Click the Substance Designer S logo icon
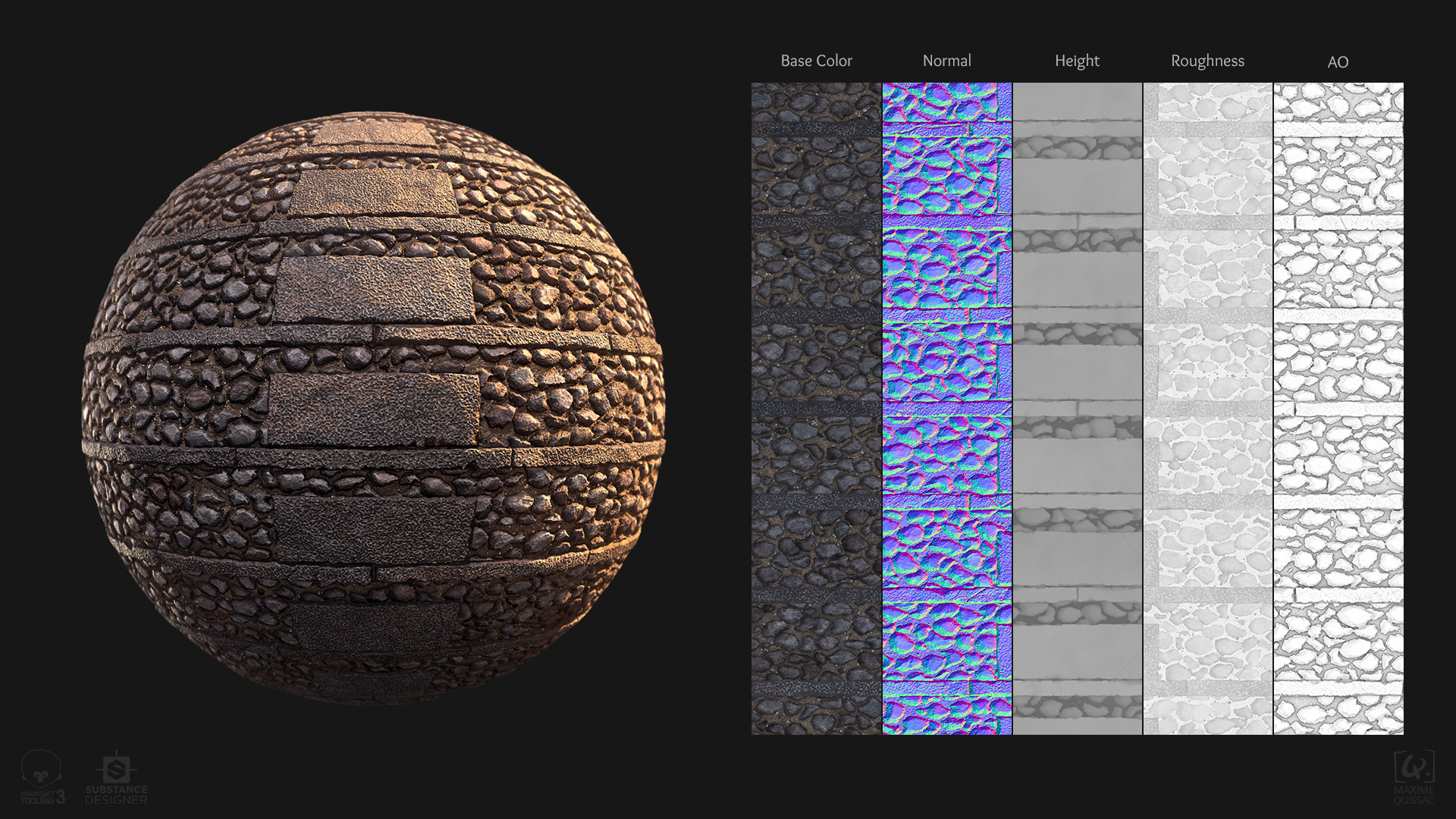 pyautogui.click(x=116, y=770)
